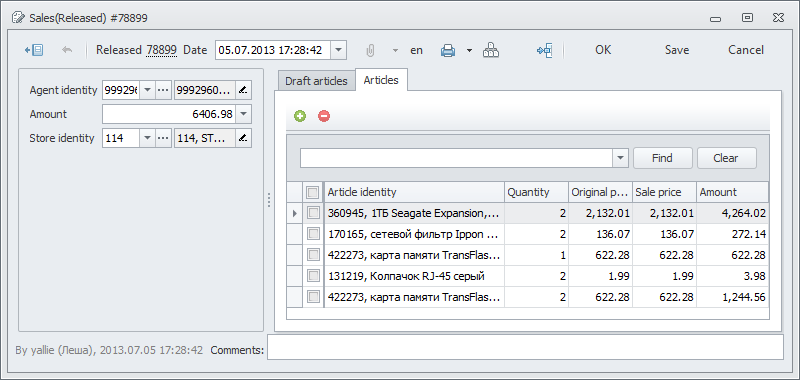This screenshot has height=380, width=800.
Task: Open the Agent identity dropdown
Action: [x=147, y=90]
